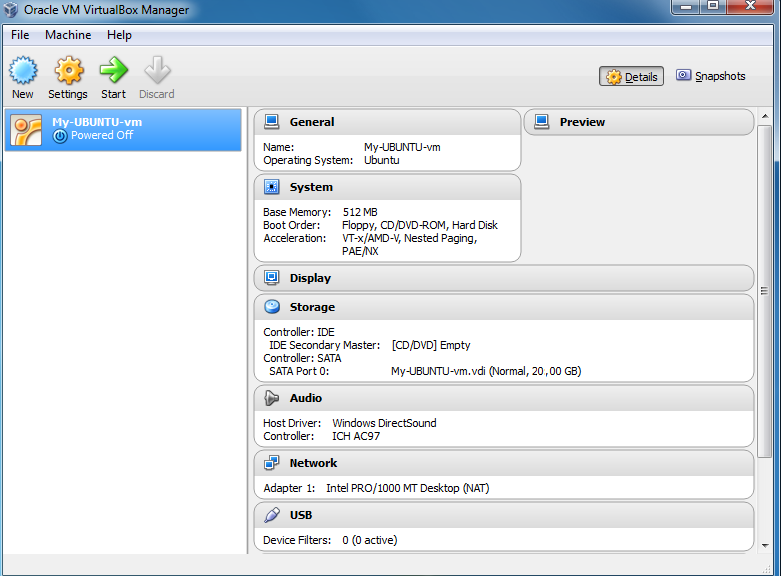Image resolution: width=781 pixels, height=576 pixels.
Task: Open the Machine menu
Action: tap(68, 35)
